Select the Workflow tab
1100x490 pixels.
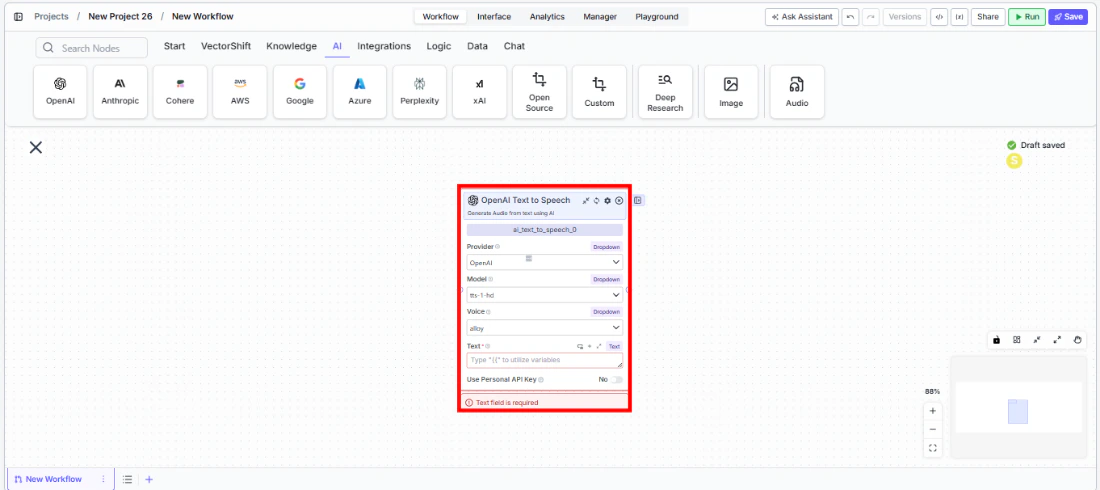pos(440,17)
